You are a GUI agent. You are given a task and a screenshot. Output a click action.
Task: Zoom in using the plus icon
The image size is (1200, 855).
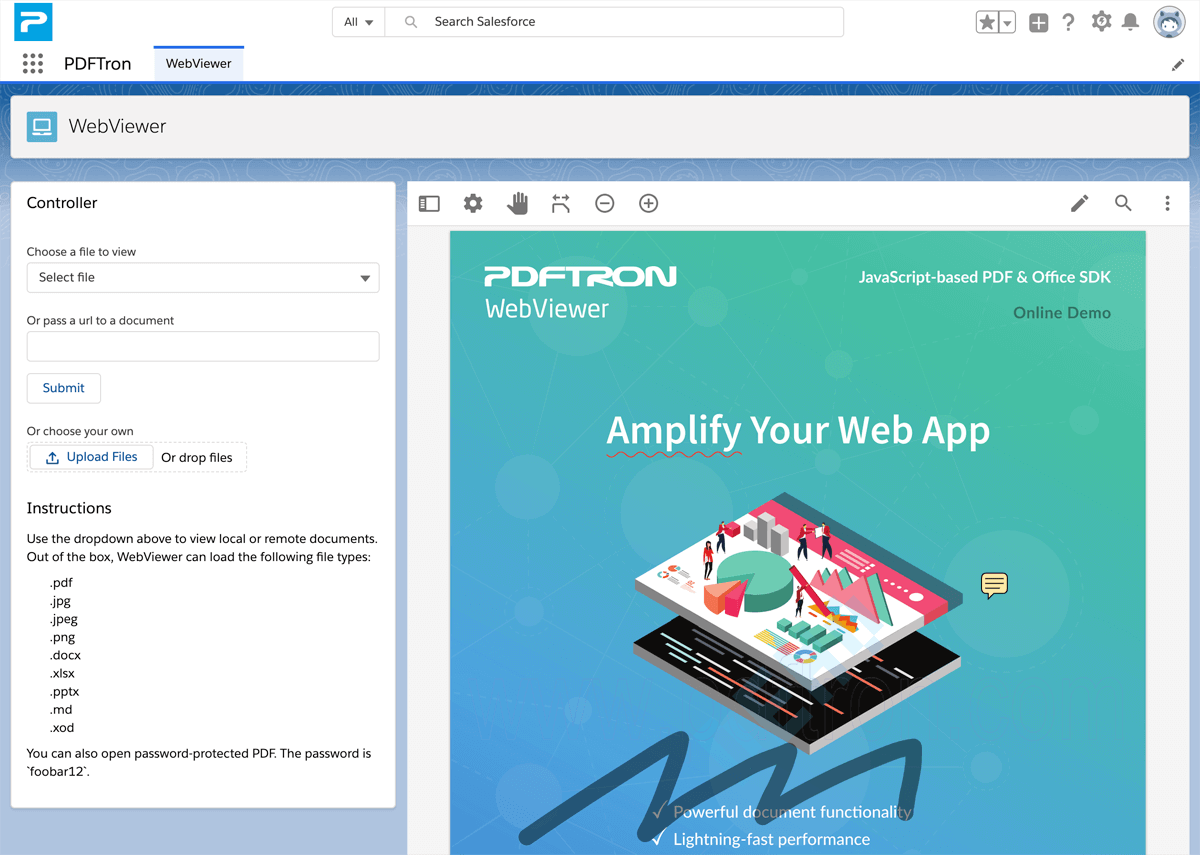pos(648,203)
